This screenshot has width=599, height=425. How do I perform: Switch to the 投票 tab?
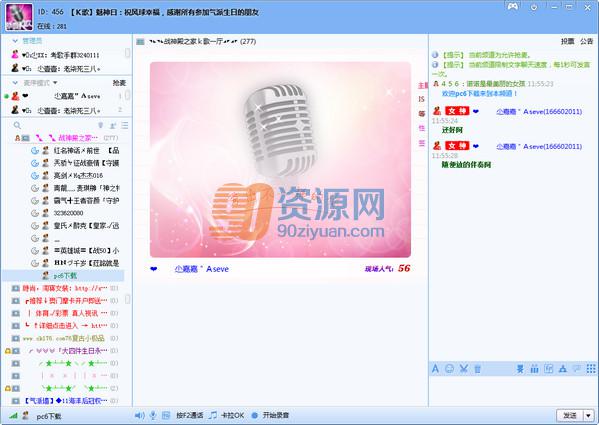(x=567, y=41)
